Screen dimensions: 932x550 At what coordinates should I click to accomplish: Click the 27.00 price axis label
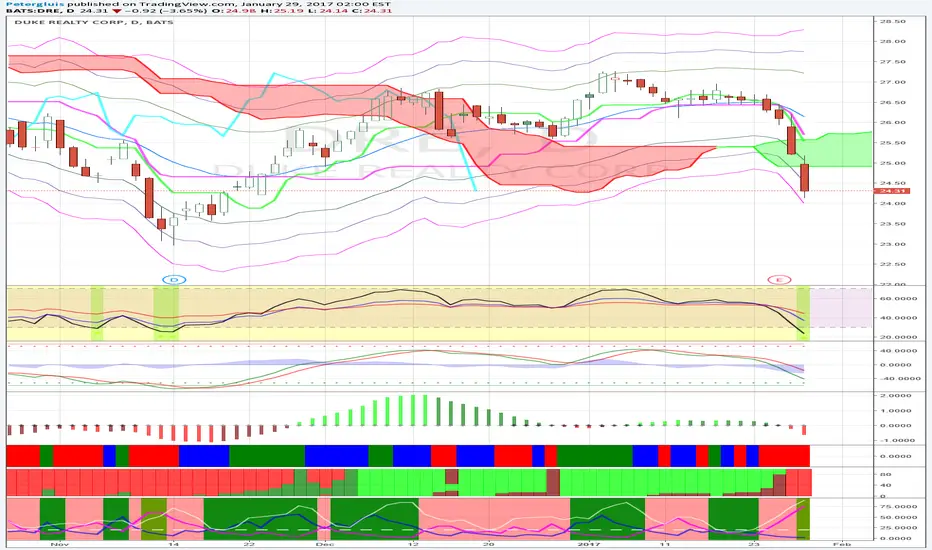(x=893, y=82)
